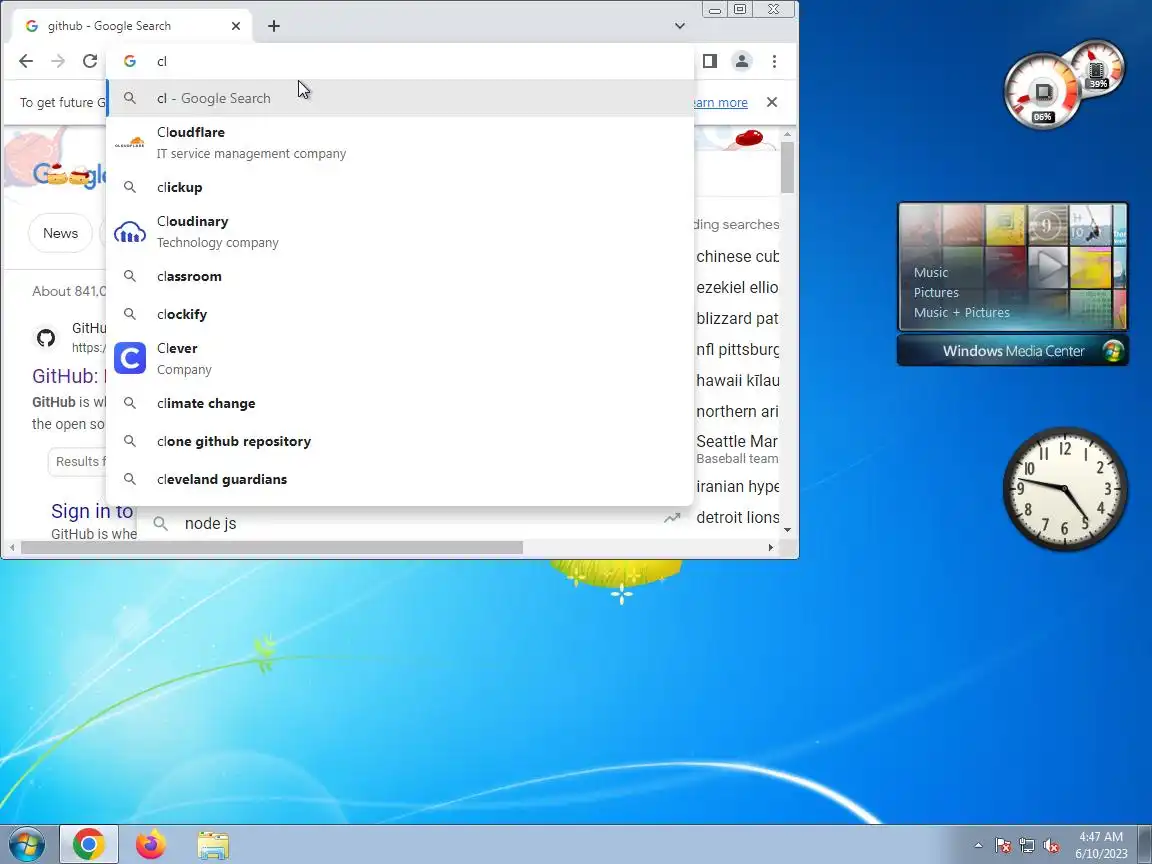Click the grayed forward arrow in Chrome
The image size is (1152, 864).
[58, 61]
